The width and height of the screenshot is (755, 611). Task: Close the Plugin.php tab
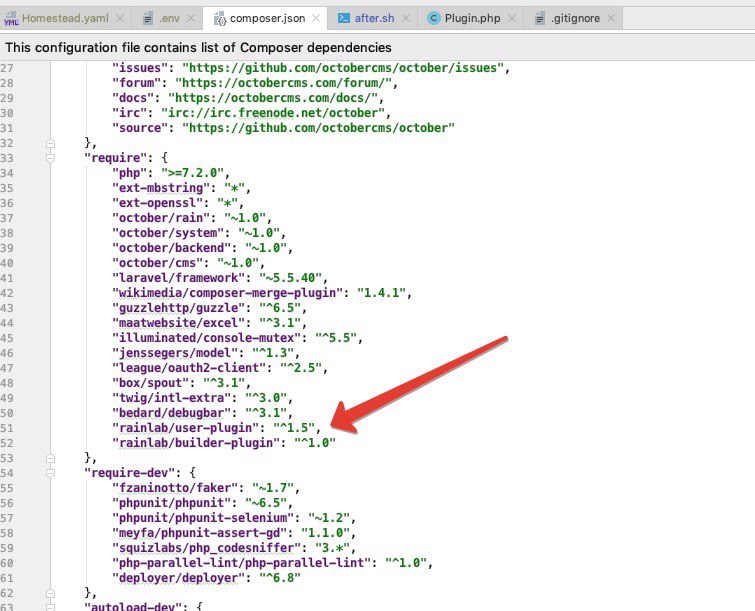[x=512, y=18]
